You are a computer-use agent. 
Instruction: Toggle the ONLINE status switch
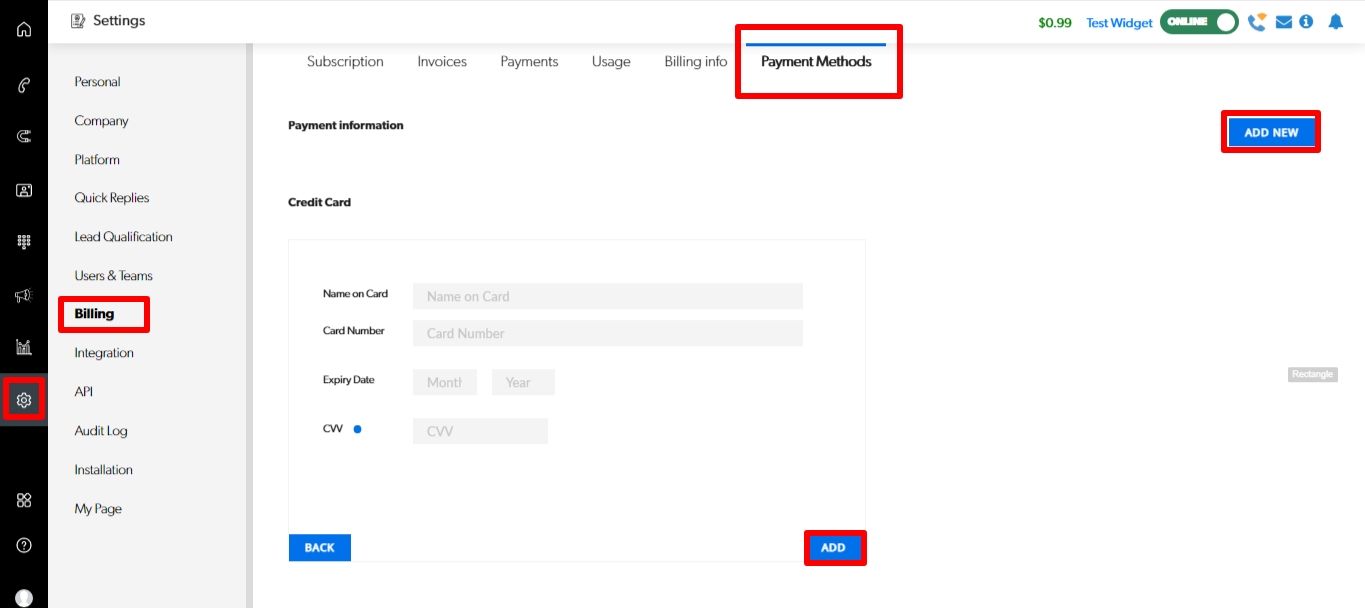[1199, 22]
